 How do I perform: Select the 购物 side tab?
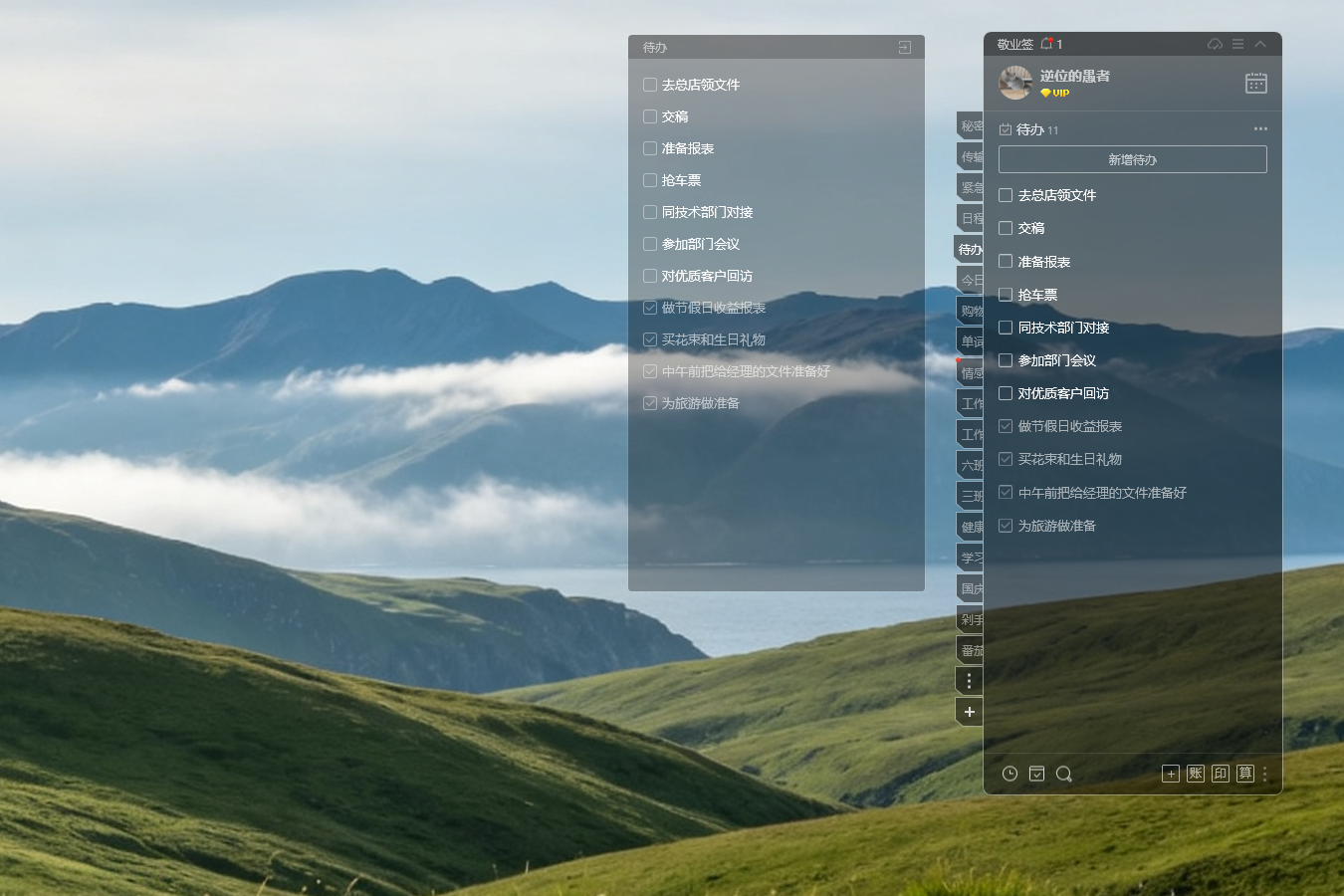(970, 312)
